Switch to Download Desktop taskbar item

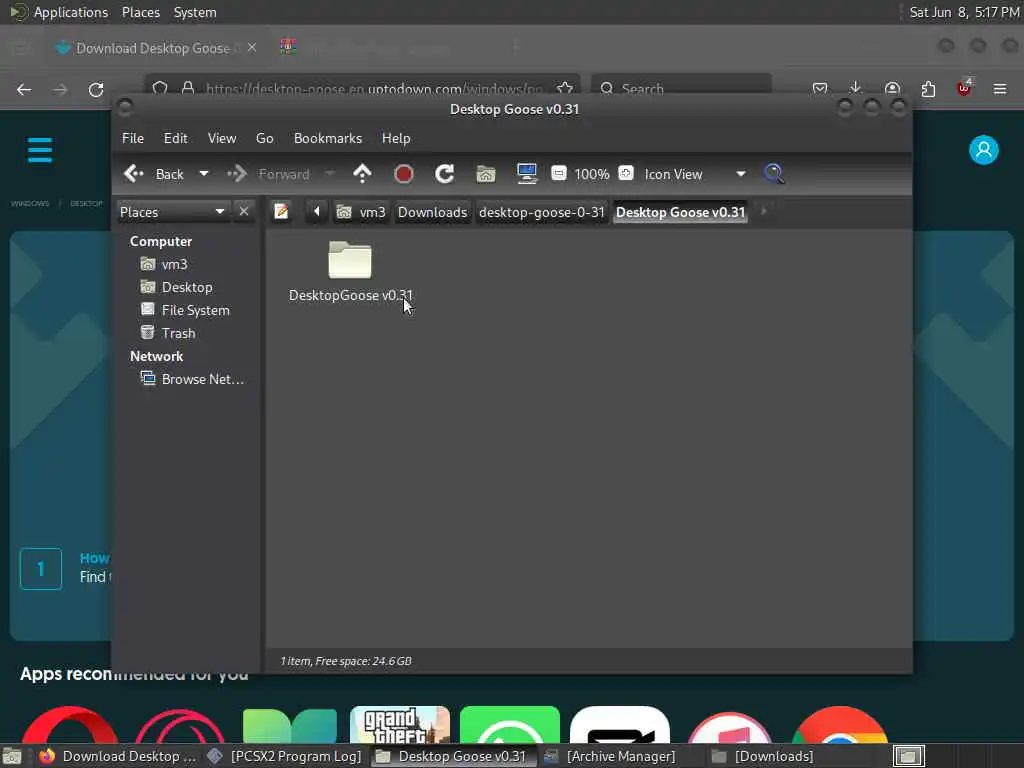(118, 756)
